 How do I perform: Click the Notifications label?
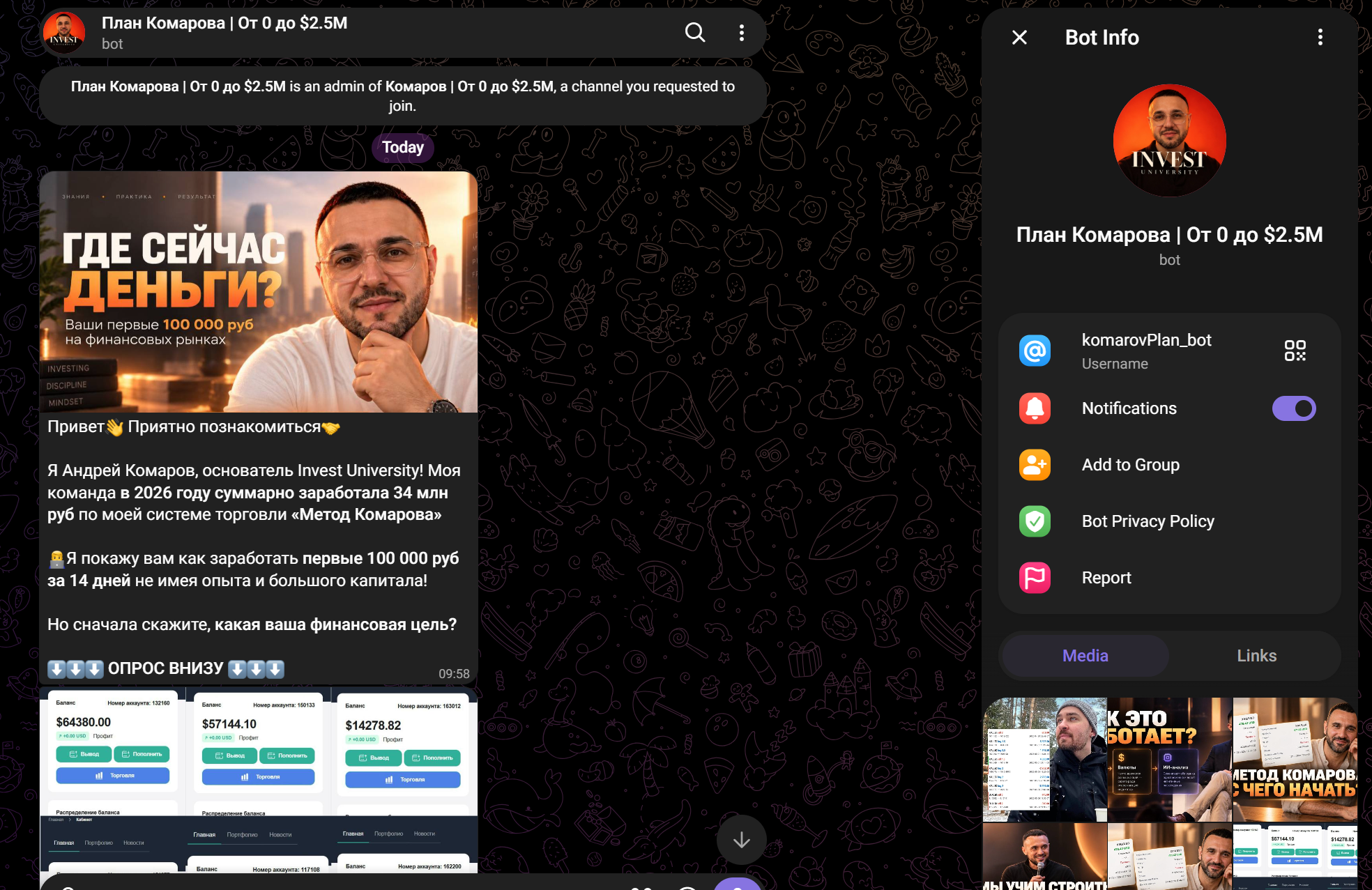point(1129,408)
